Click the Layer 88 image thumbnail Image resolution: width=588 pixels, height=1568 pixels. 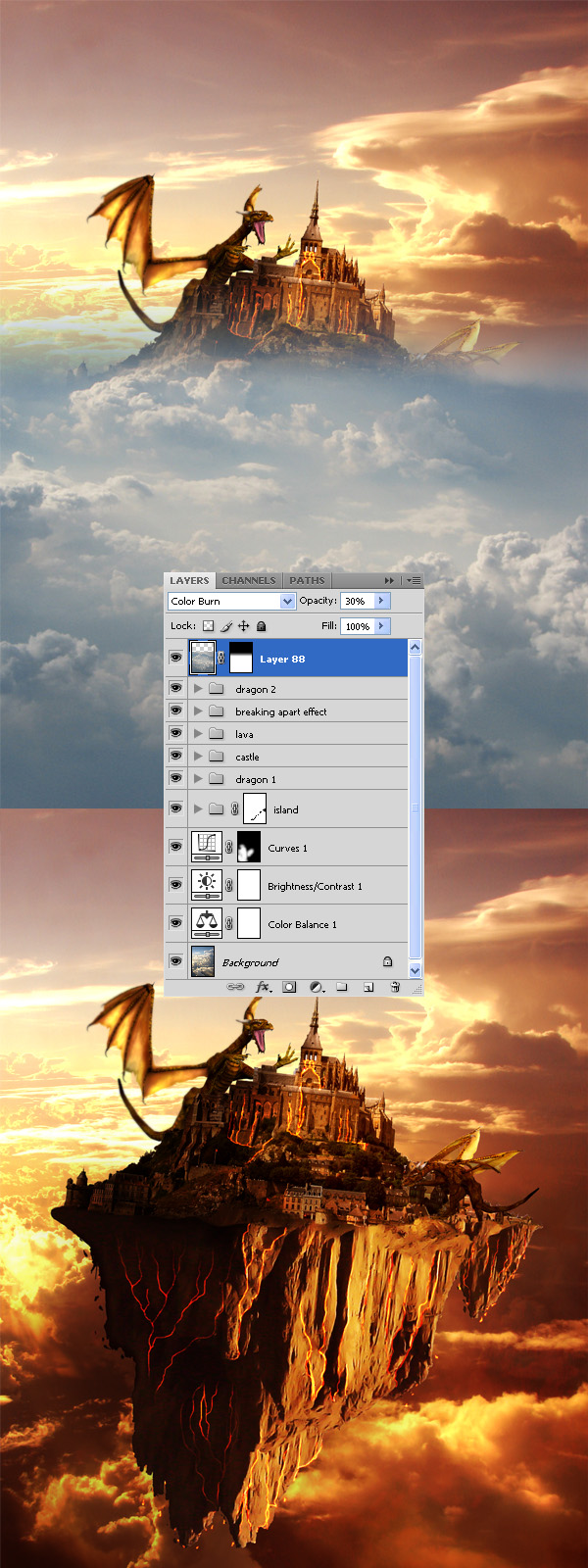click(x=203, y=659)
